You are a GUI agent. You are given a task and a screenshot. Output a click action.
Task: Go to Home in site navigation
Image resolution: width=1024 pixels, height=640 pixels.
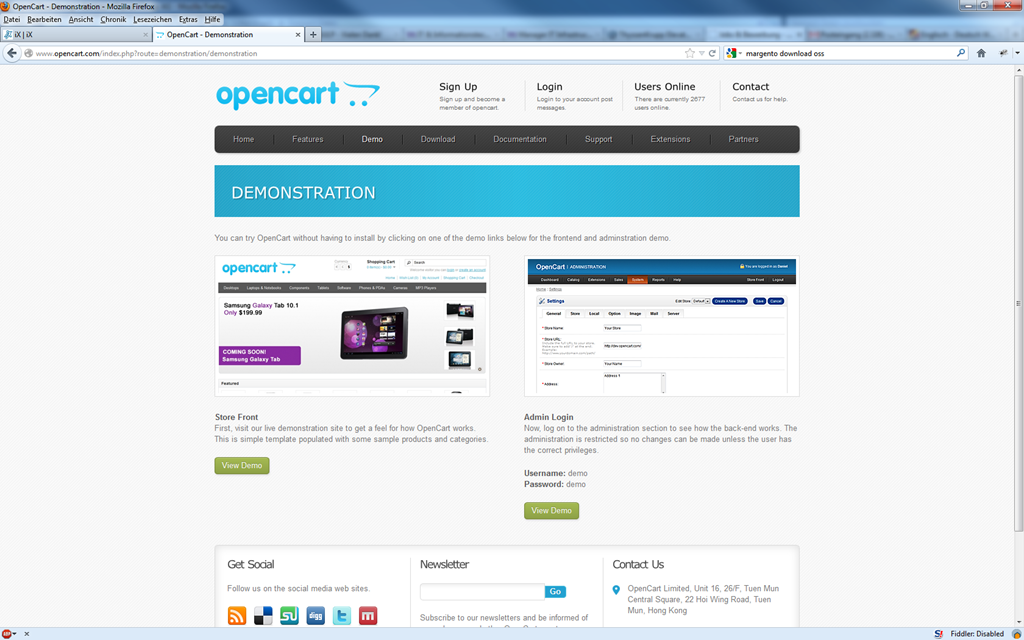(244, 139)
